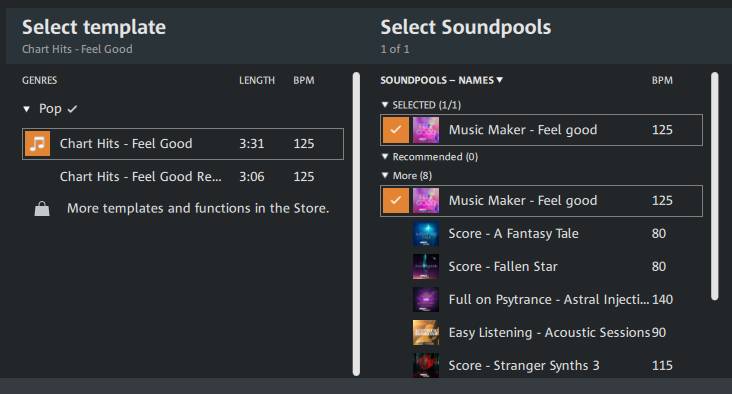Collapse the More (8) section
Viewport: 732px width, 394px height.
385,176
